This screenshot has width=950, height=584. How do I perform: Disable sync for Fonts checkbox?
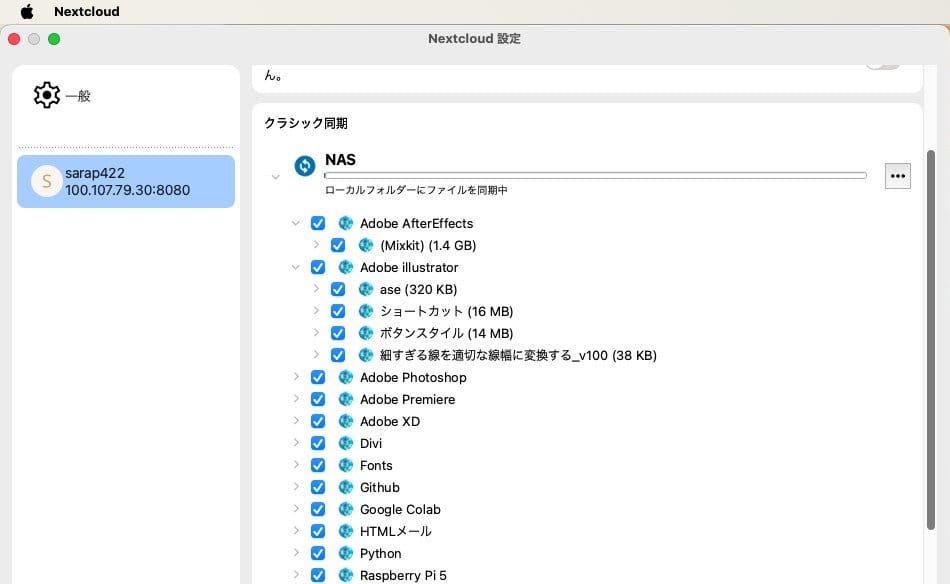(x=317, y=465)
